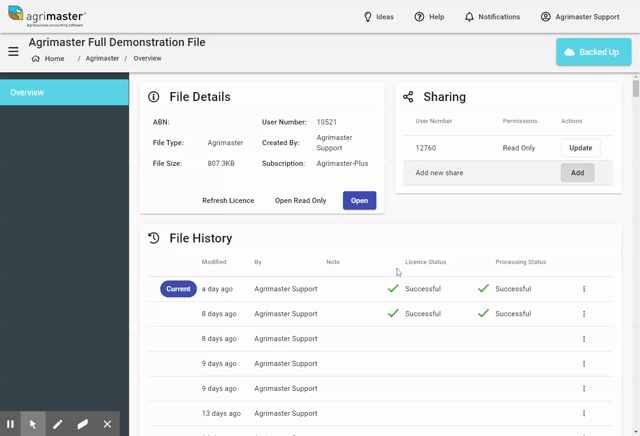Click Licence Status checkmark for Current row

(393, 289)
